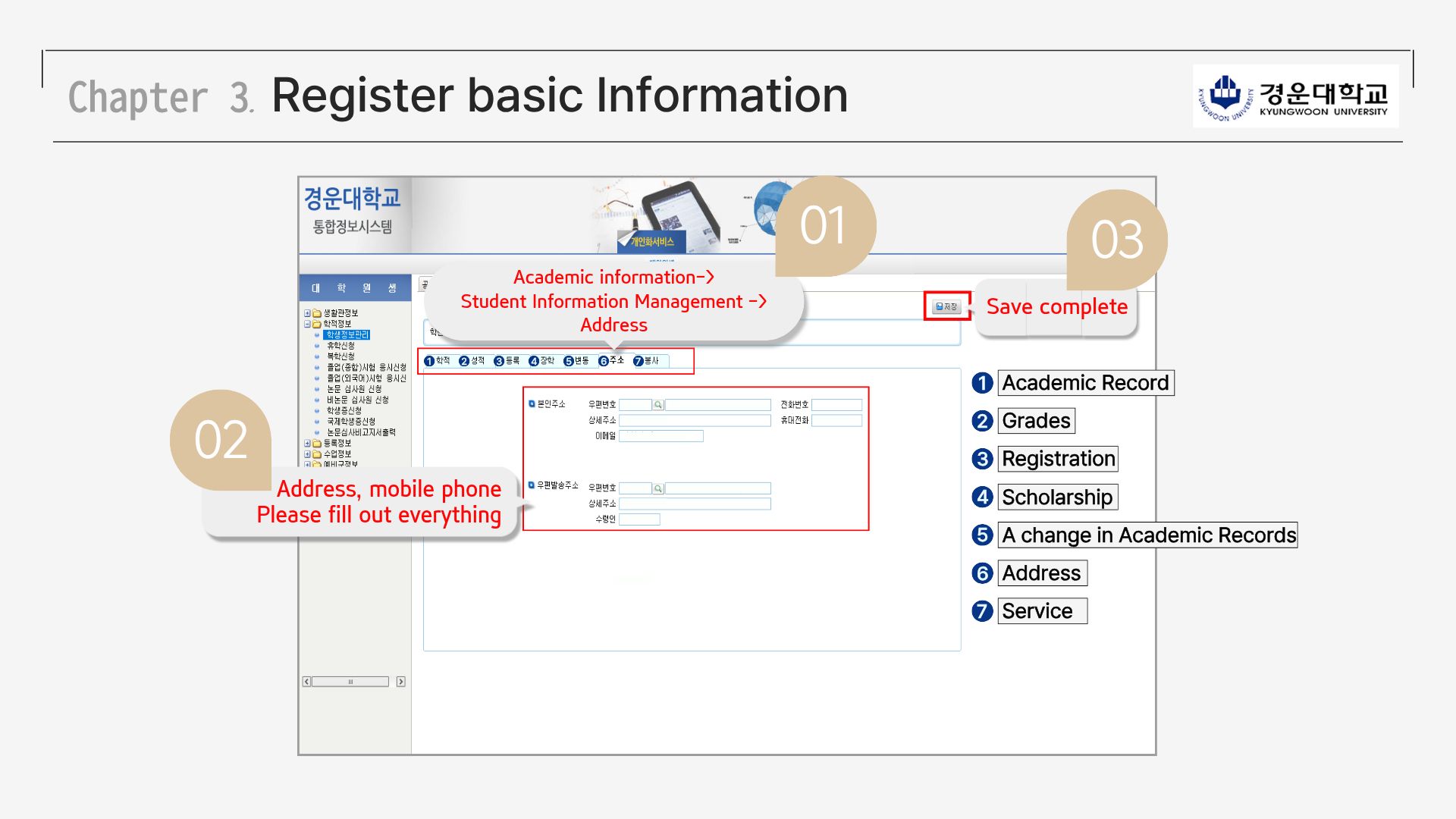Screen dimensions: 1456x819
Task: Click postal code search magnifier for 본인주소
Action: pos(658,405)
